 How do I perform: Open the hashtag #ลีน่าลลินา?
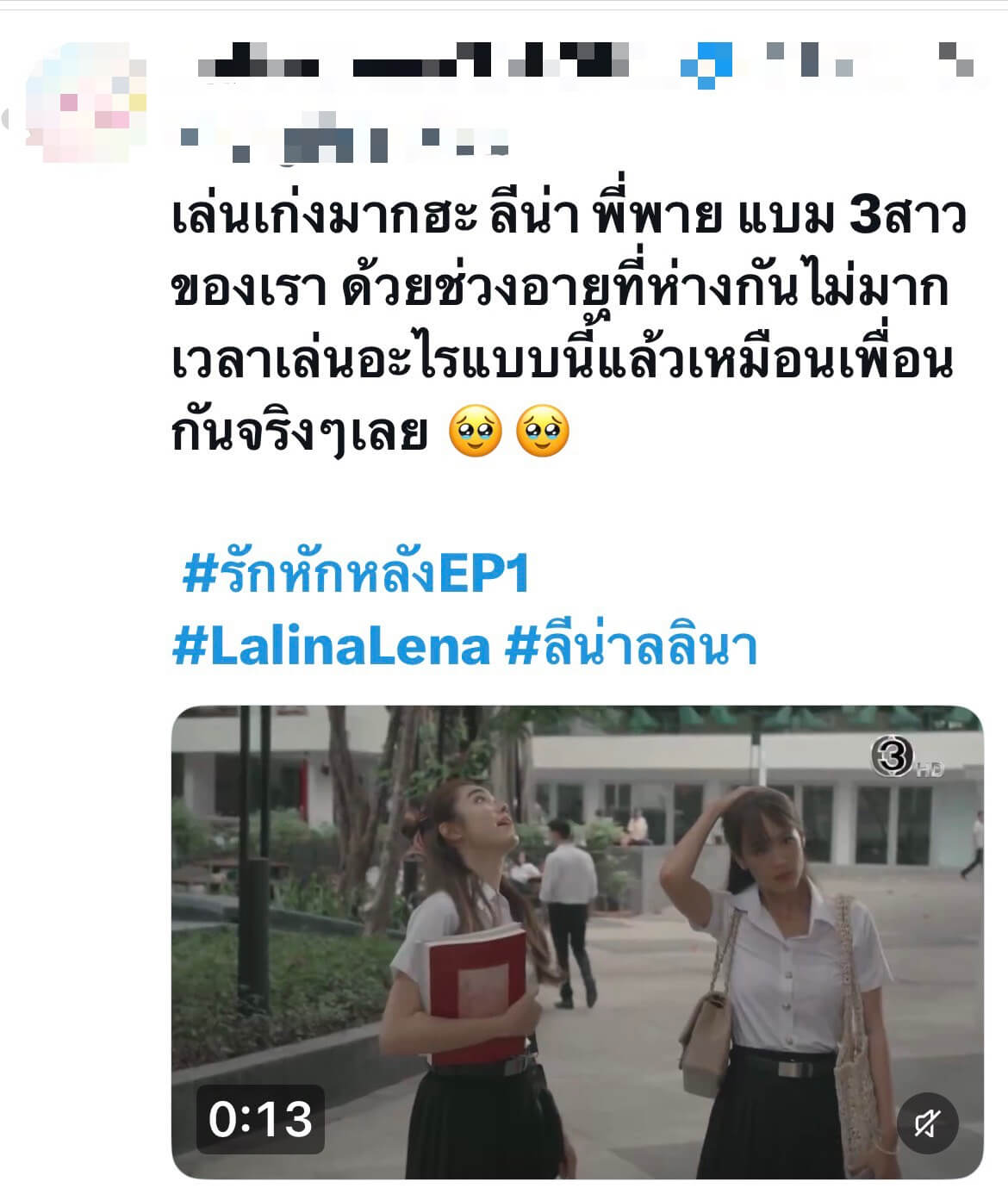click(632, 646)
